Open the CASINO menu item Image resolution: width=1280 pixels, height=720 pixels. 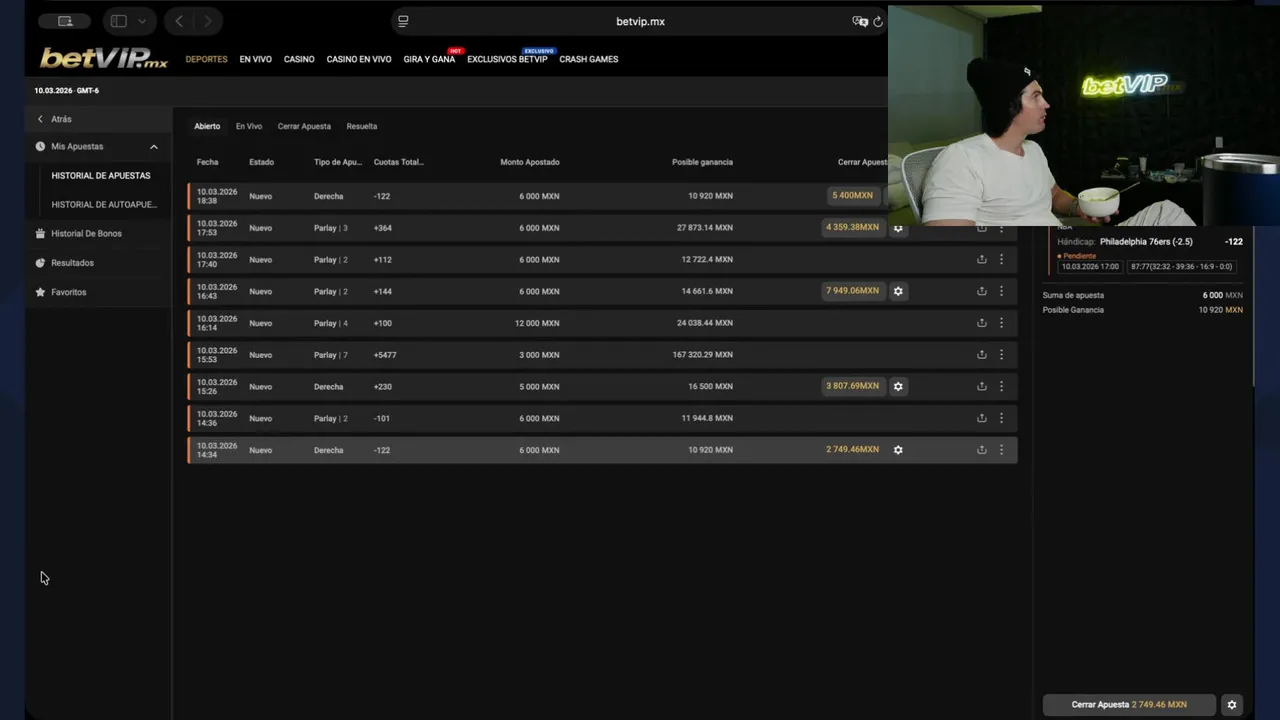pos(299,59)
